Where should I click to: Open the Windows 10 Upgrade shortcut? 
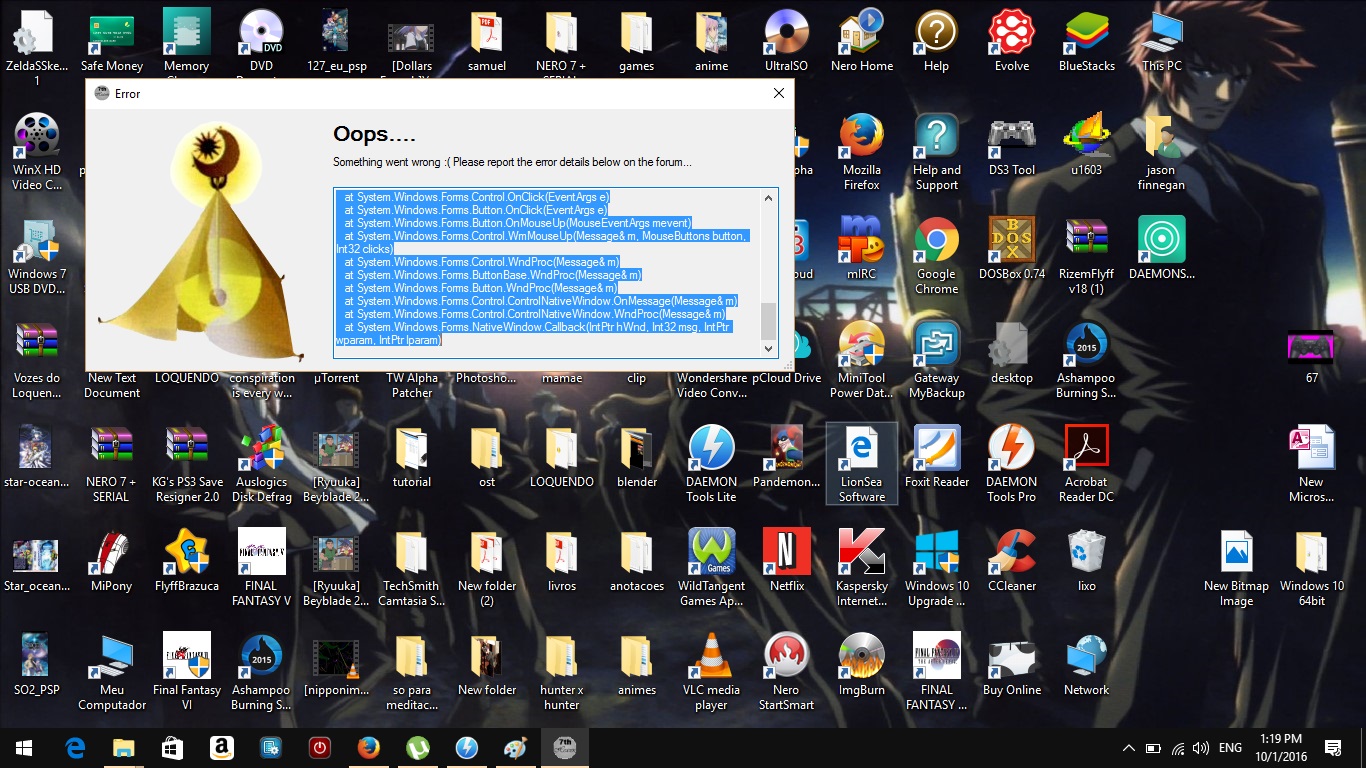[937, 569]
